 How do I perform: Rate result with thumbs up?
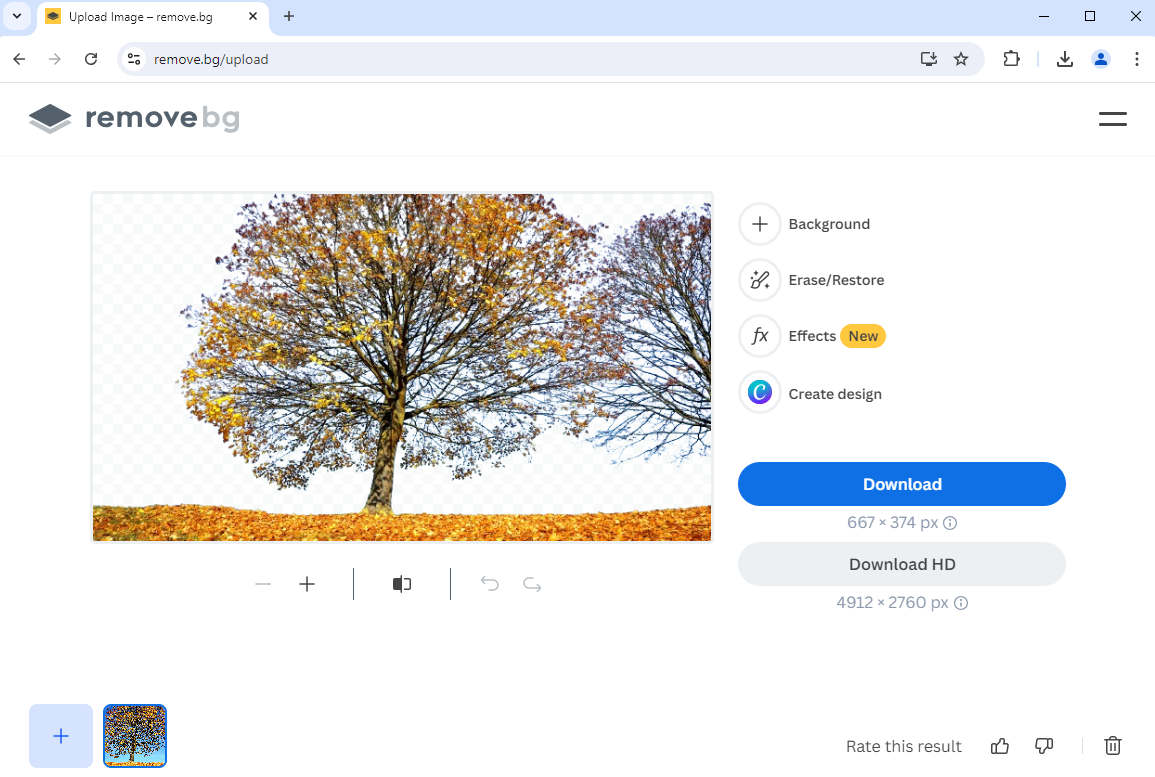click(1000, 746)
